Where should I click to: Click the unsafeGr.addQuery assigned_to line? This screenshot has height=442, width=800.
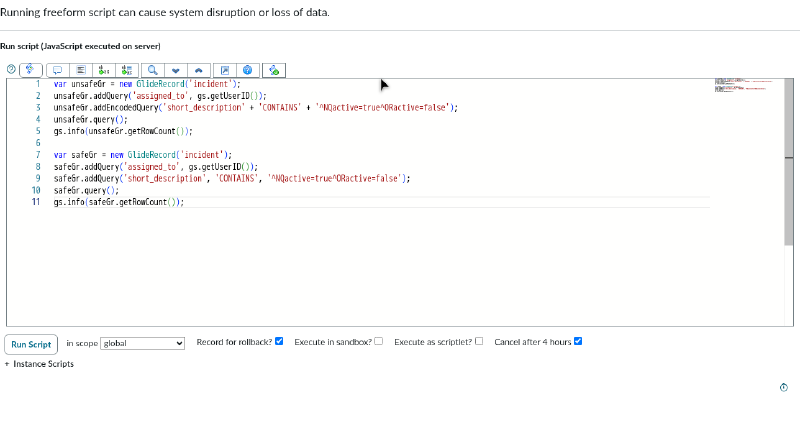pos(160,96)
